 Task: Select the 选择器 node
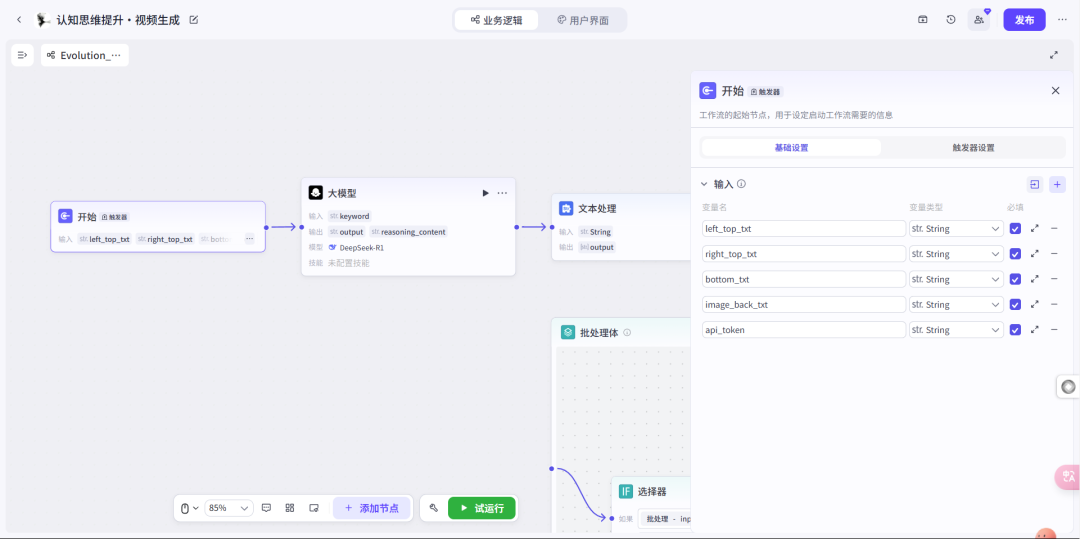pos(651,503)
